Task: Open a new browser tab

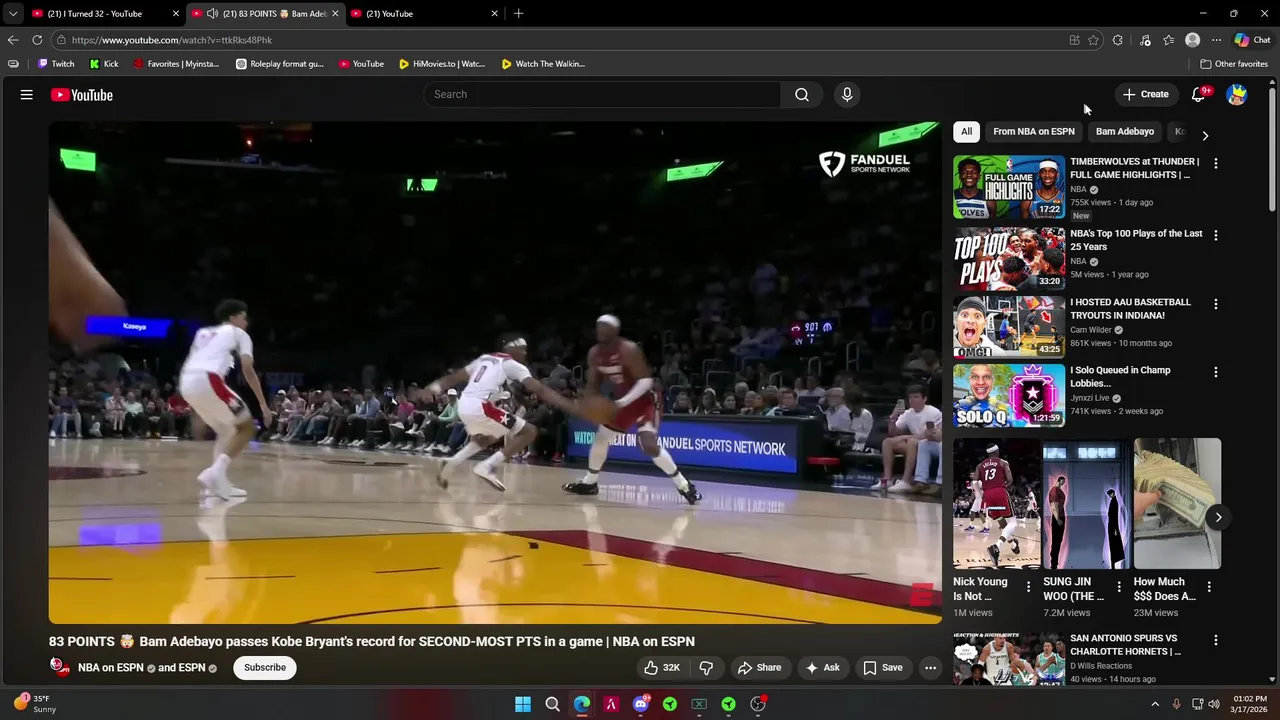Action: (518, 14)
